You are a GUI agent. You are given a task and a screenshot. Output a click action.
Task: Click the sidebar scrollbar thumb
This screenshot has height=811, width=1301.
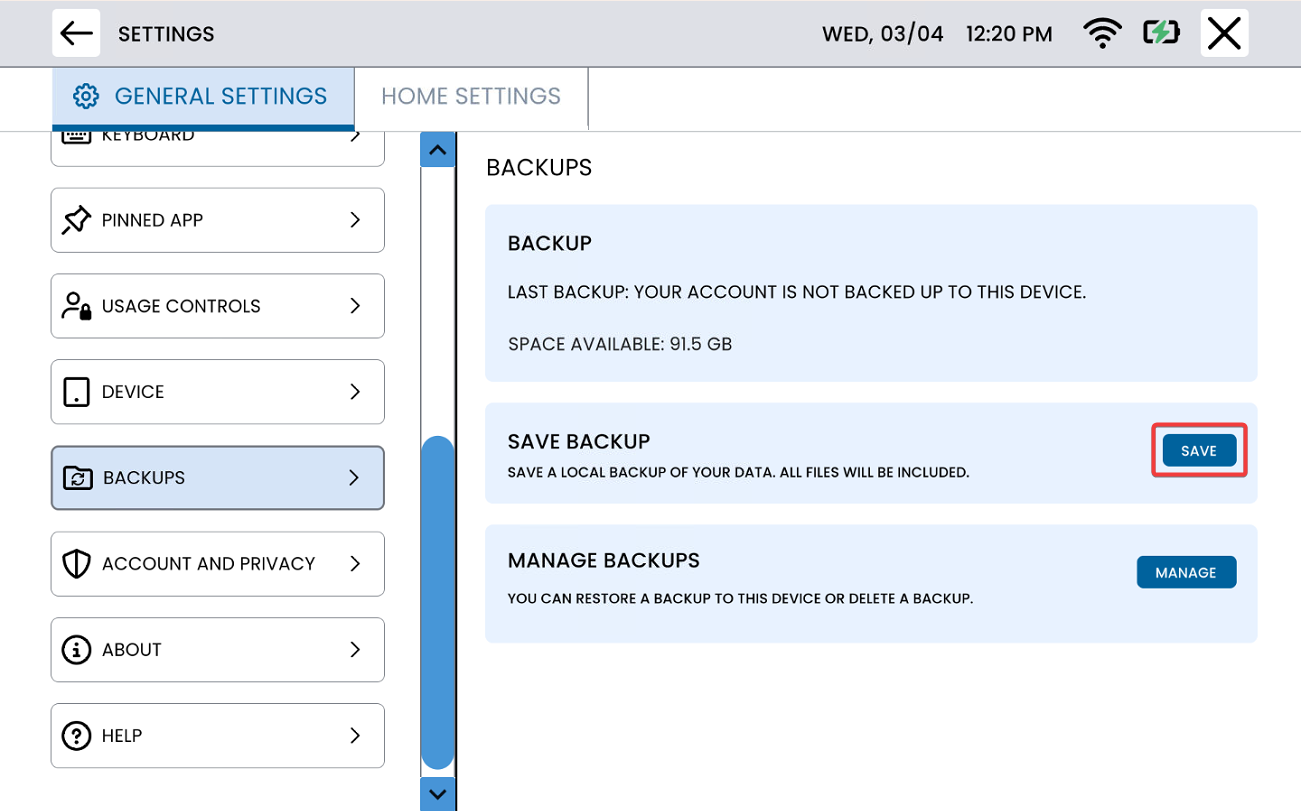pos(437,600)
